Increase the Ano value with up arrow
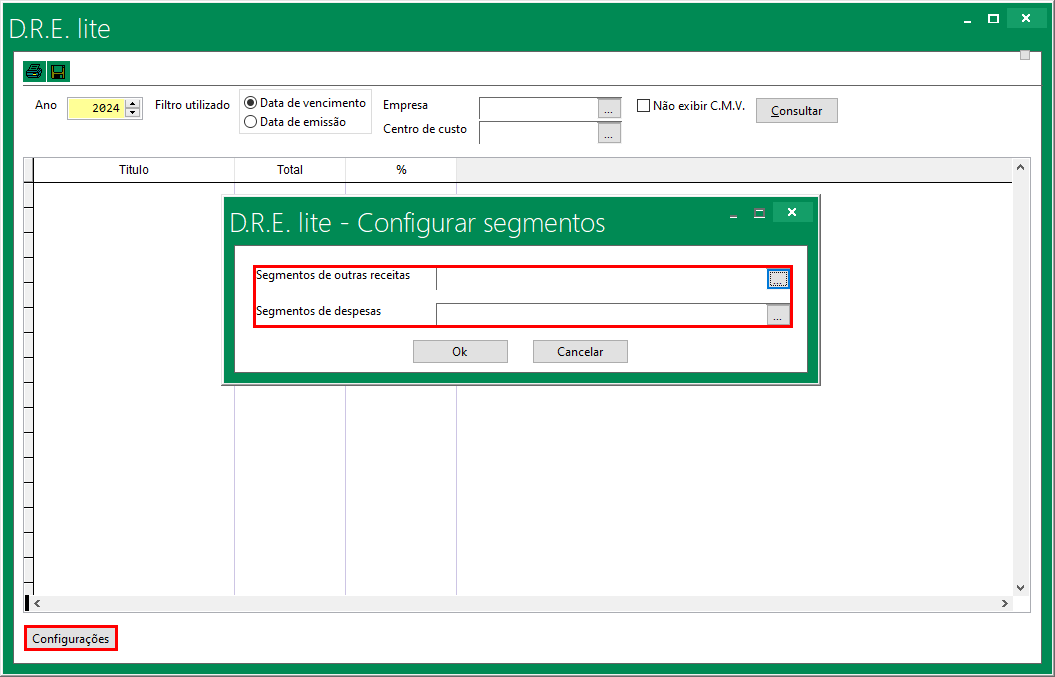The height and width of the screenshot is (677, 1055). pos(132,103)
